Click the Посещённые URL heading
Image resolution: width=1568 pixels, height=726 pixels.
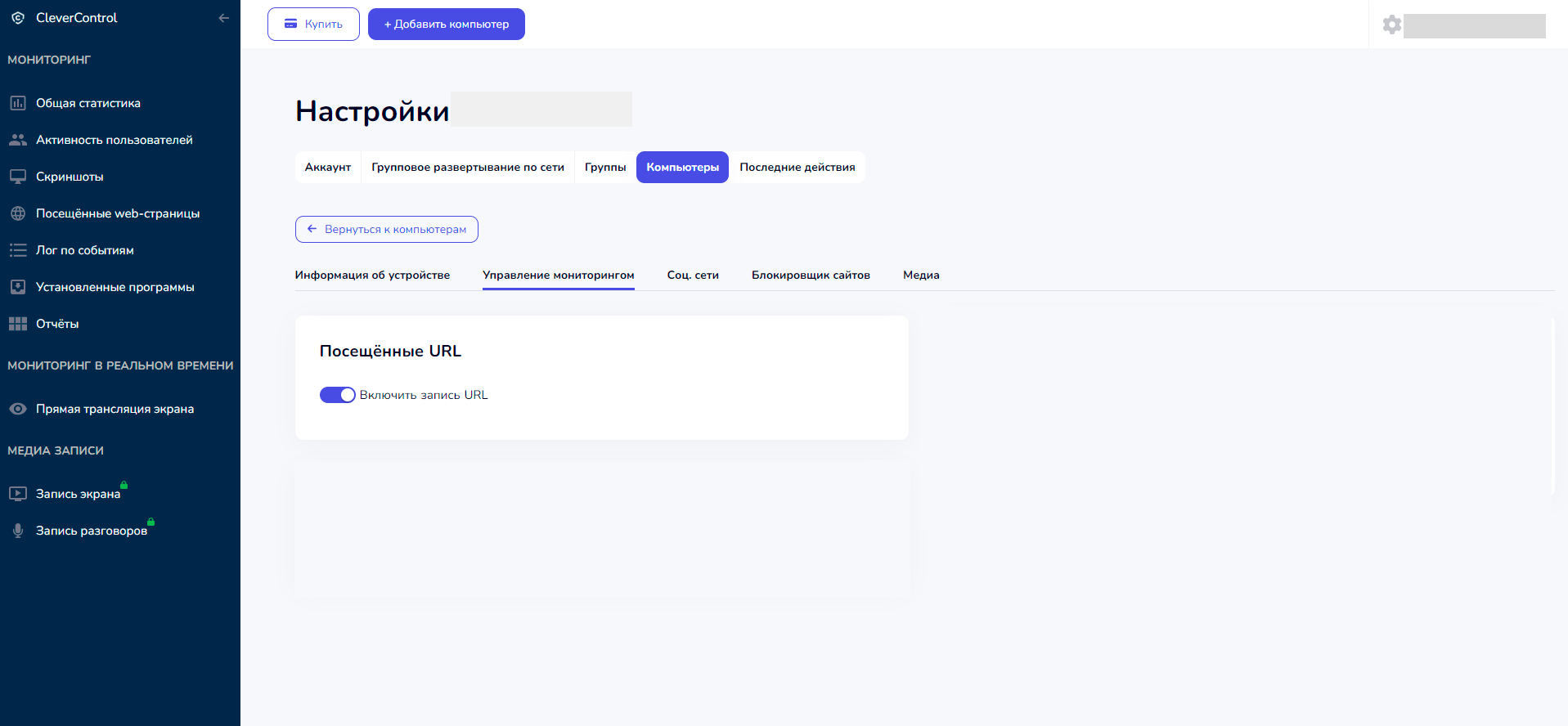(x=390, y=351)
